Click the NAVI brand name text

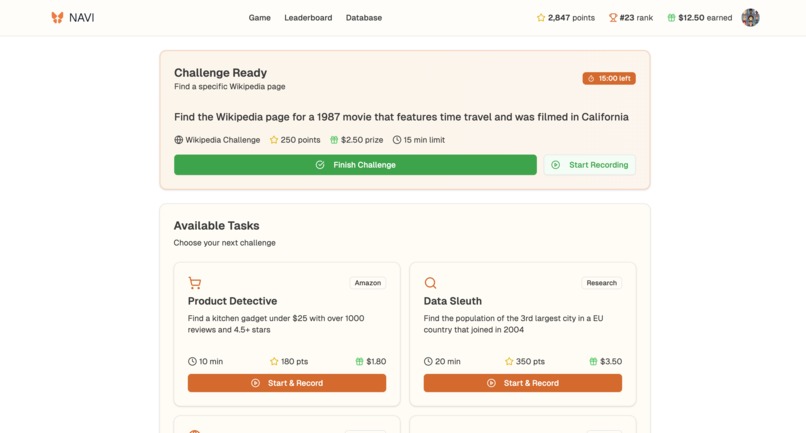click(x=82, y=17)
